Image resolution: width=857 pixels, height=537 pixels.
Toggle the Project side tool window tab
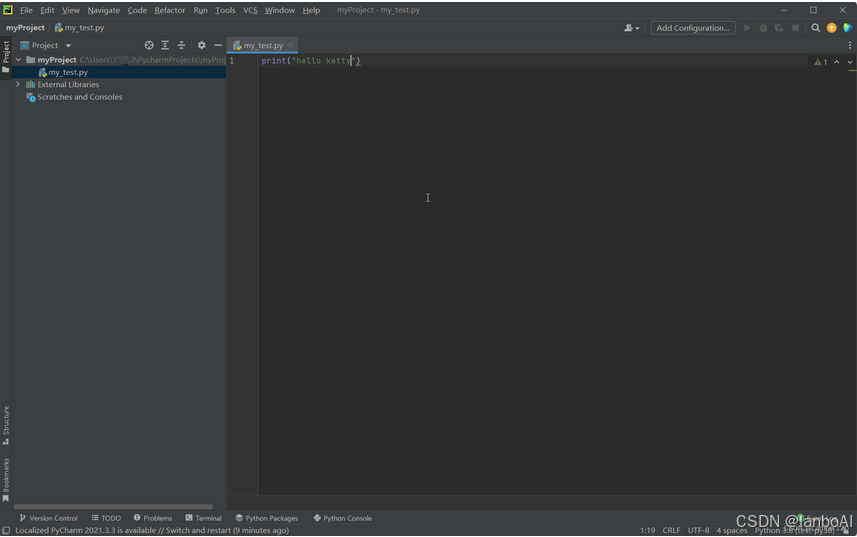(x=6, y=57)
